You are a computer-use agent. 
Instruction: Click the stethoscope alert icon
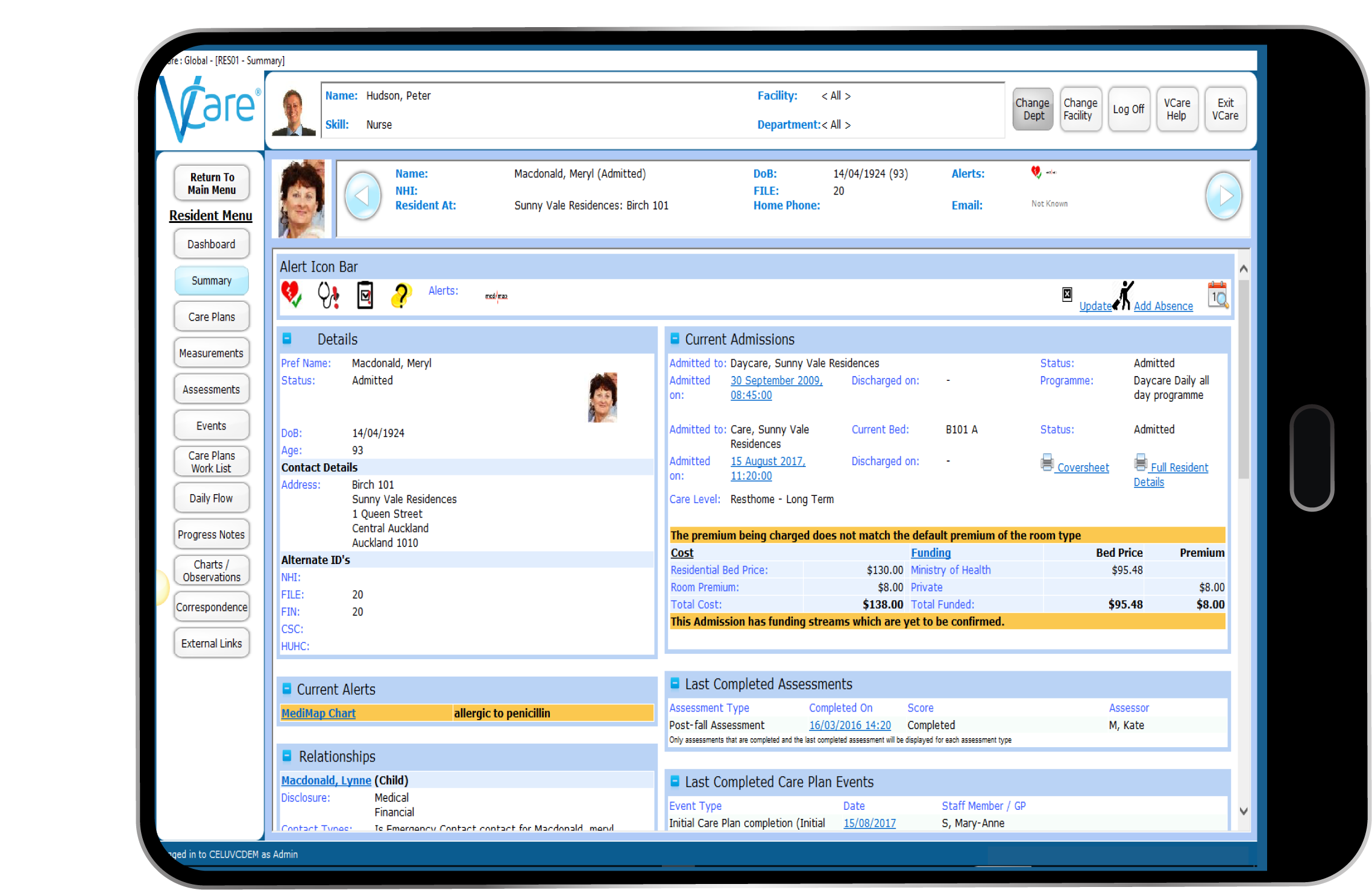pyautogui.click(x=329, y=295)
